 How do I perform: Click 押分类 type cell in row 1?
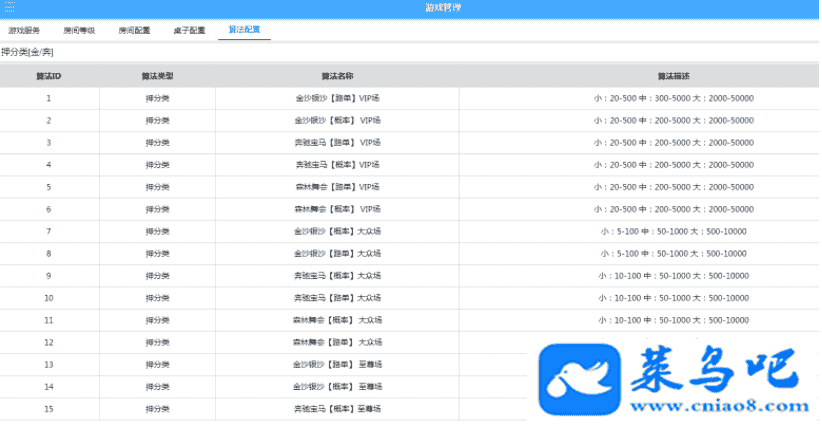tap(157, 98)
